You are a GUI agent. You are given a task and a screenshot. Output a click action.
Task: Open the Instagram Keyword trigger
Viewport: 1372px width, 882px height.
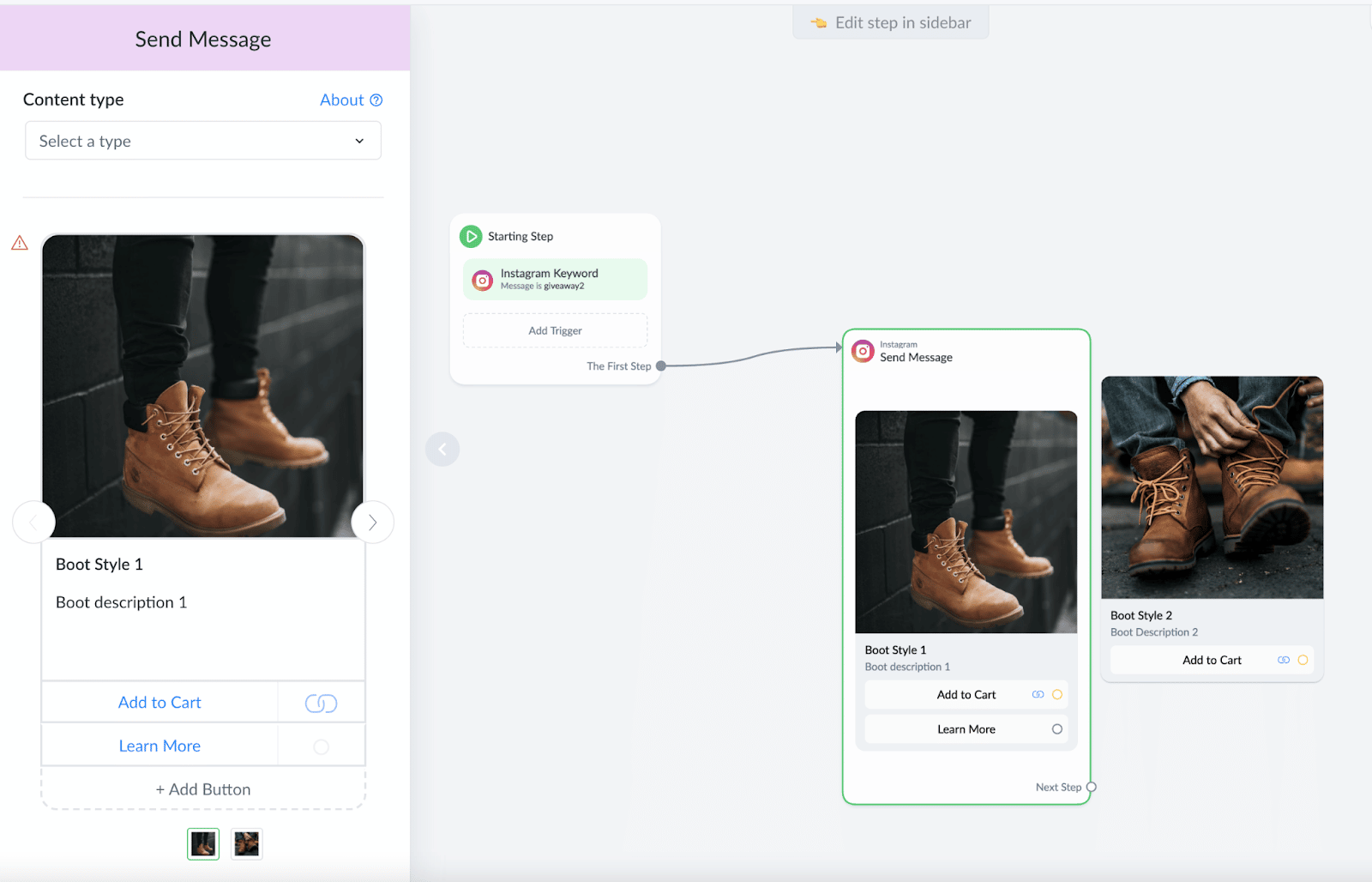pyautogui.click(x=555, y=279)
